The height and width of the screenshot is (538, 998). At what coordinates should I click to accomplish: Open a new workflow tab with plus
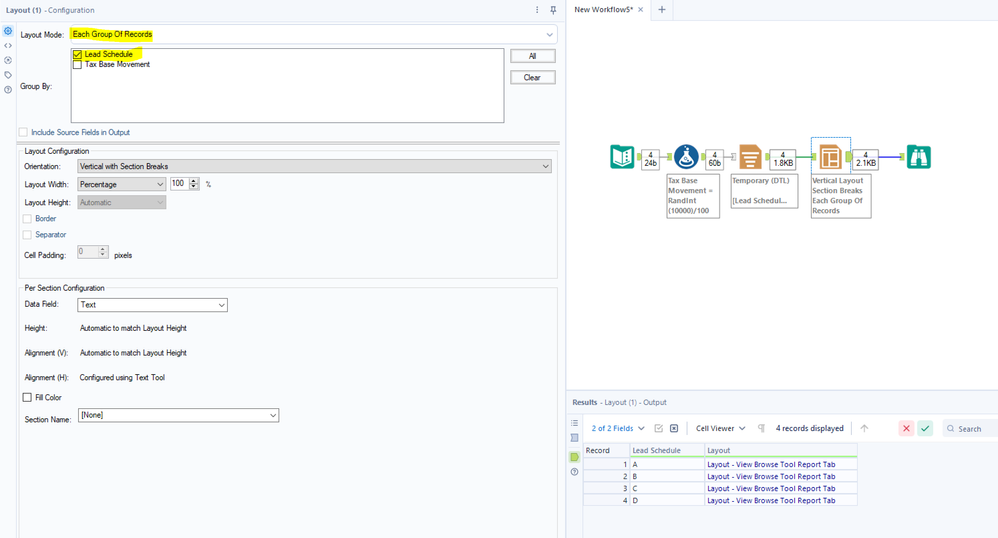(x=661, y=10)
